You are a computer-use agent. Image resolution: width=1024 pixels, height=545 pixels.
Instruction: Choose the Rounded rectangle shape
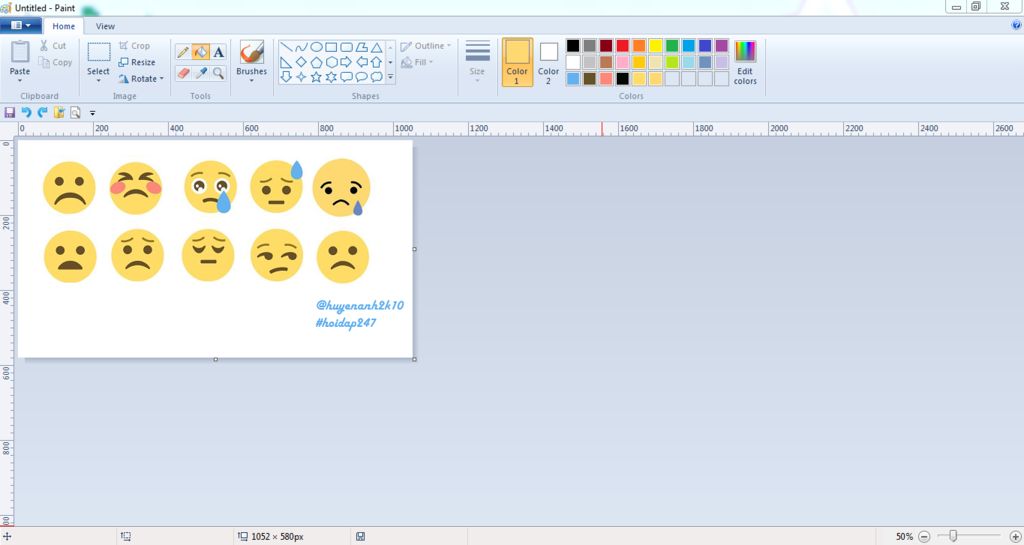tap(346, 48)
